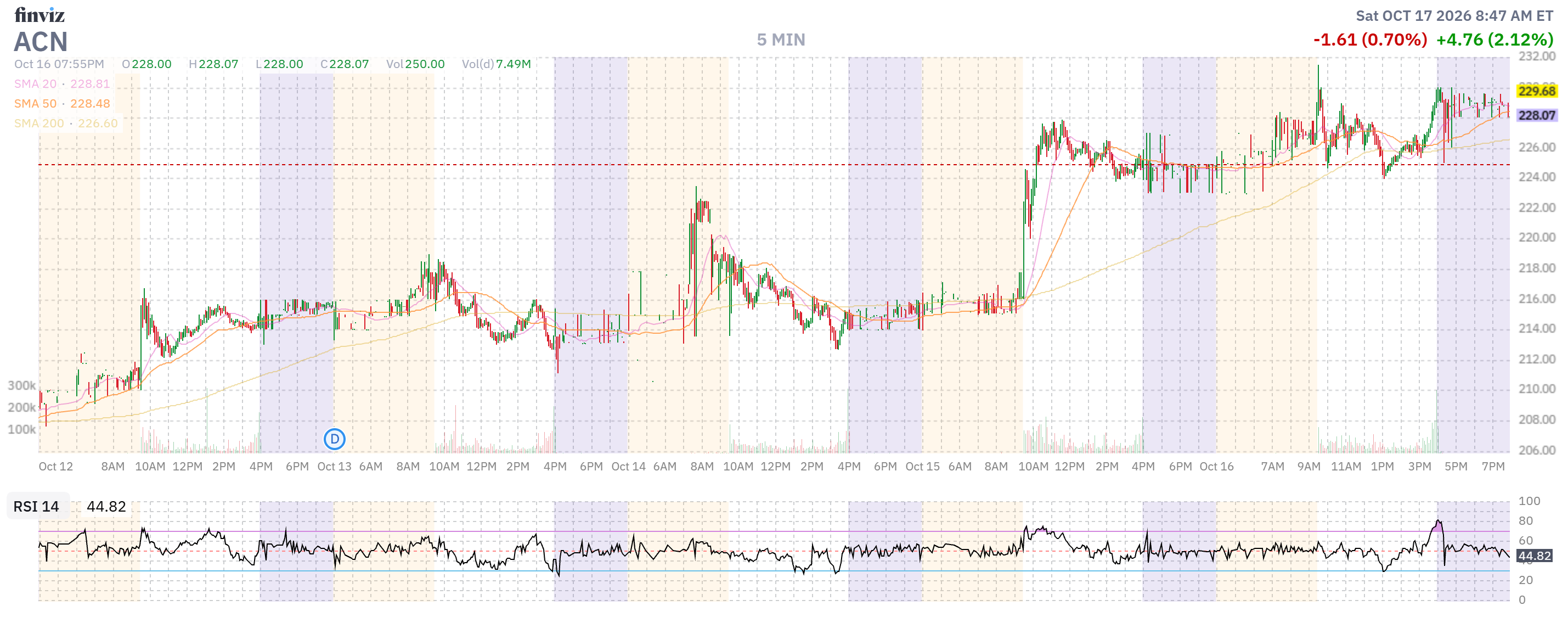Click the yellow 229.68 price tag
The image size is (1568, 617).
(1536, 91)
